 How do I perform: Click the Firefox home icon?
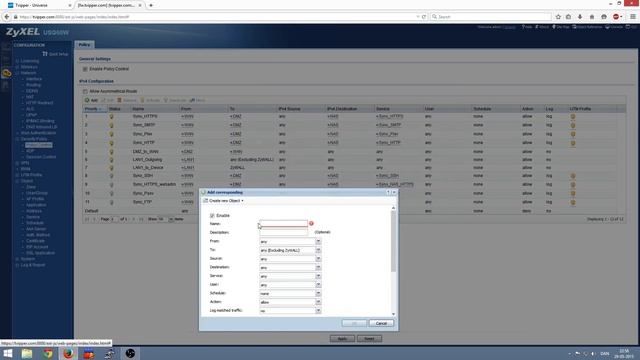pyautogui.click(x=592, y=17)
